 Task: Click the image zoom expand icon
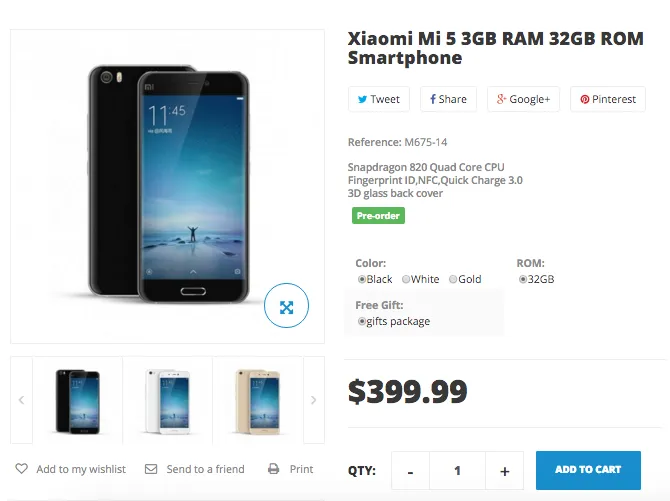[287, 307]
